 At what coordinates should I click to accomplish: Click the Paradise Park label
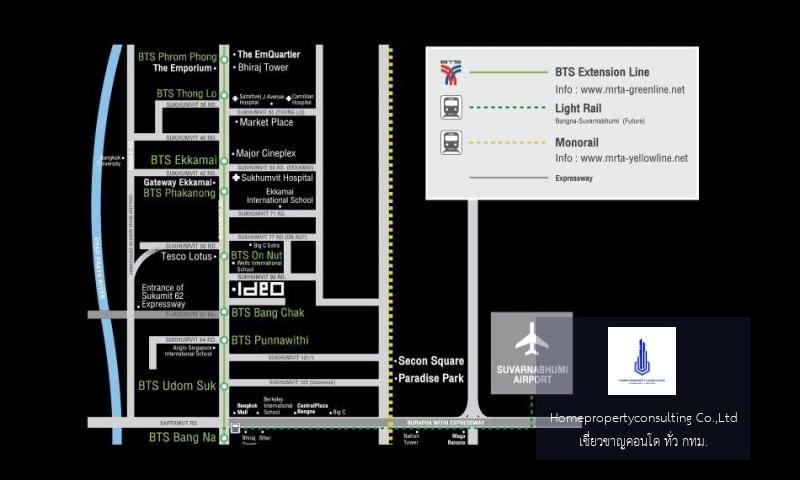tap(431, 378)
